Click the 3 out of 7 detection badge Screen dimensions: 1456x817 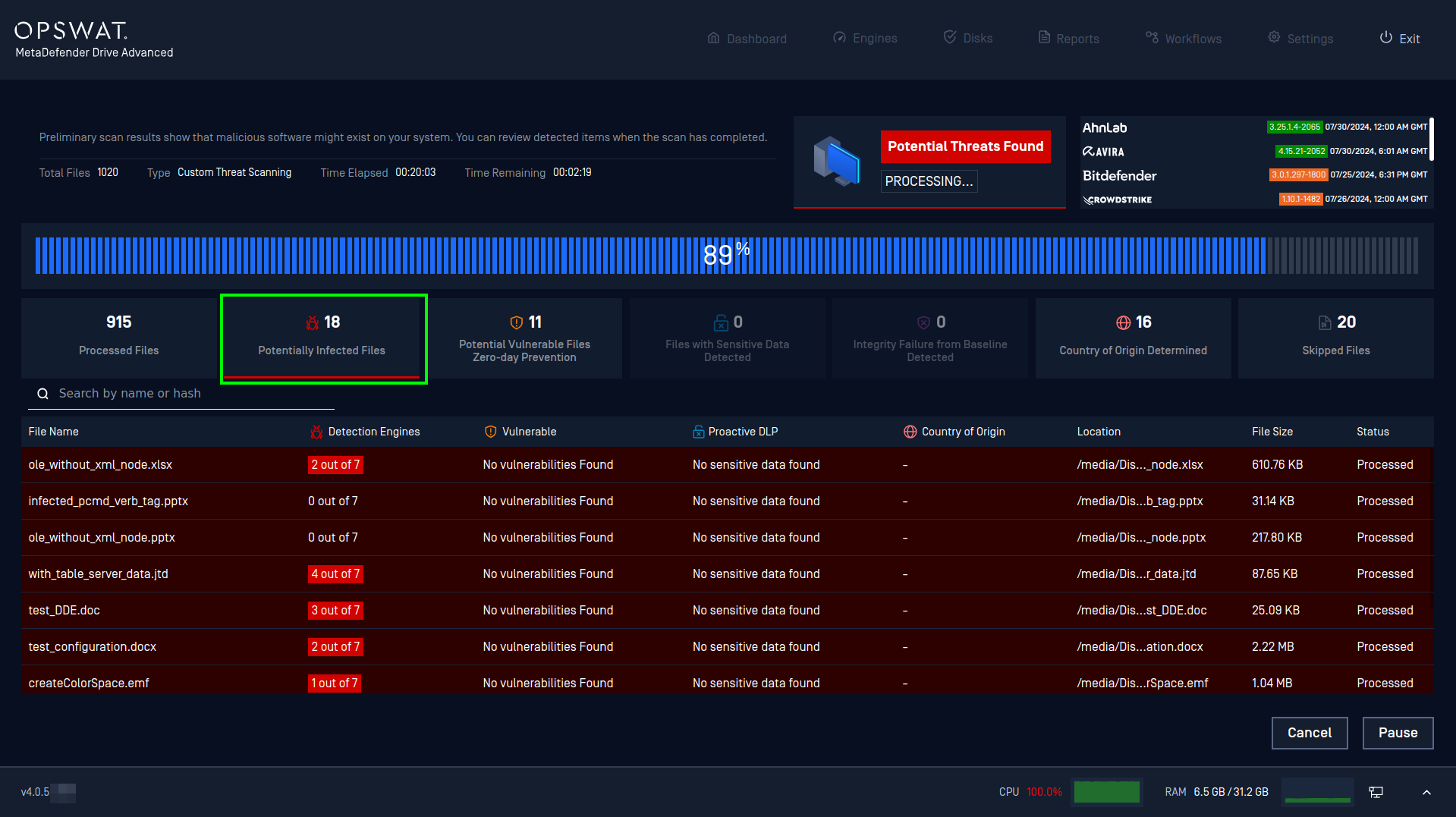tap(335, 611)
